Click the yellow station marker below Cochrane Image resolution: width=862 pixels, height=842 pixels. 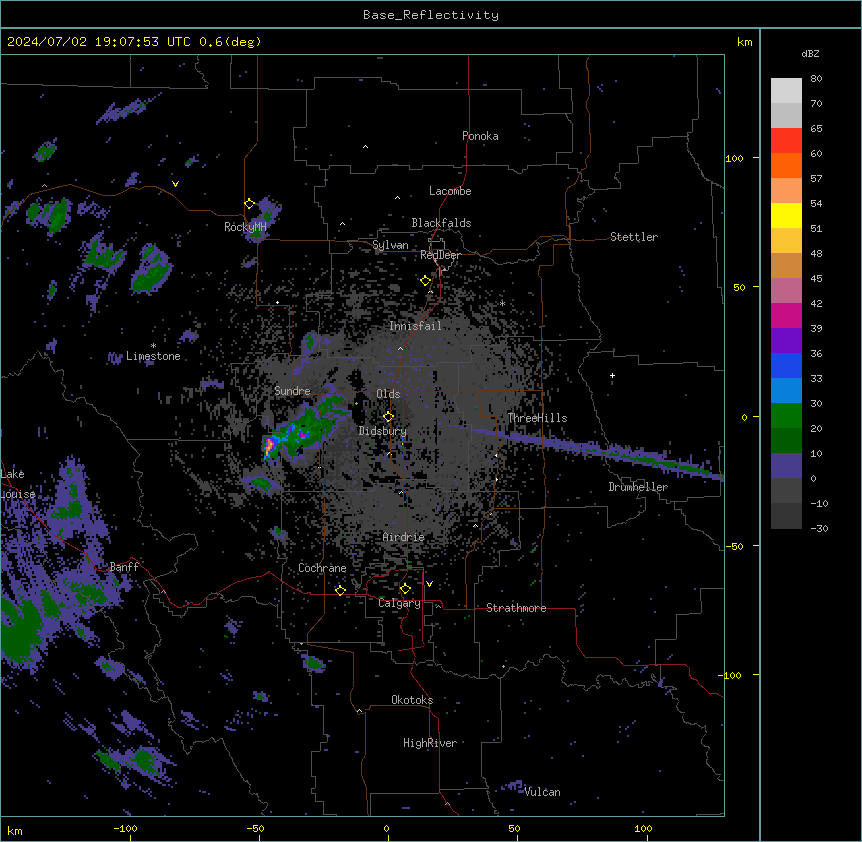[x=340, y=590]
